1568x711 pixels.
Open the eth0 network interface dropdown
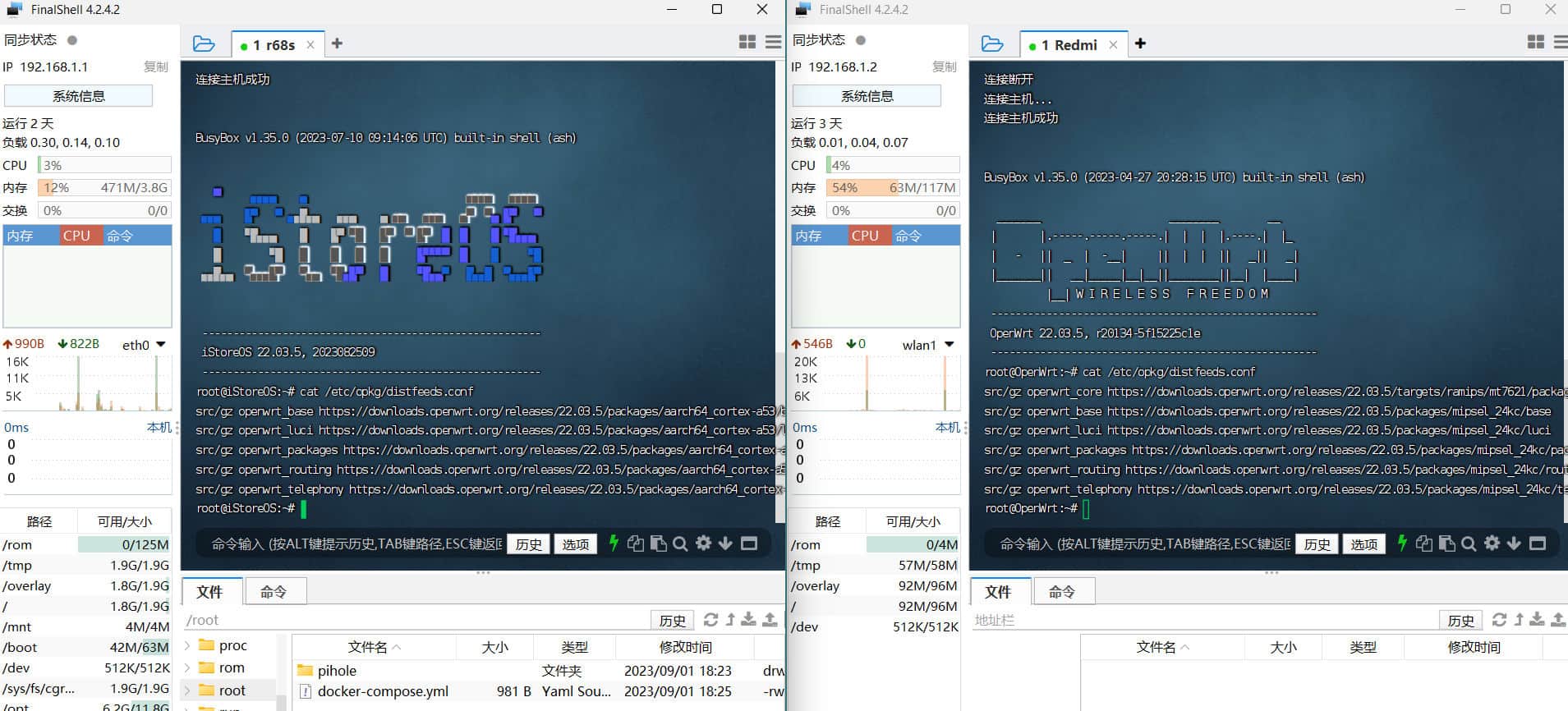coord(161,345)
